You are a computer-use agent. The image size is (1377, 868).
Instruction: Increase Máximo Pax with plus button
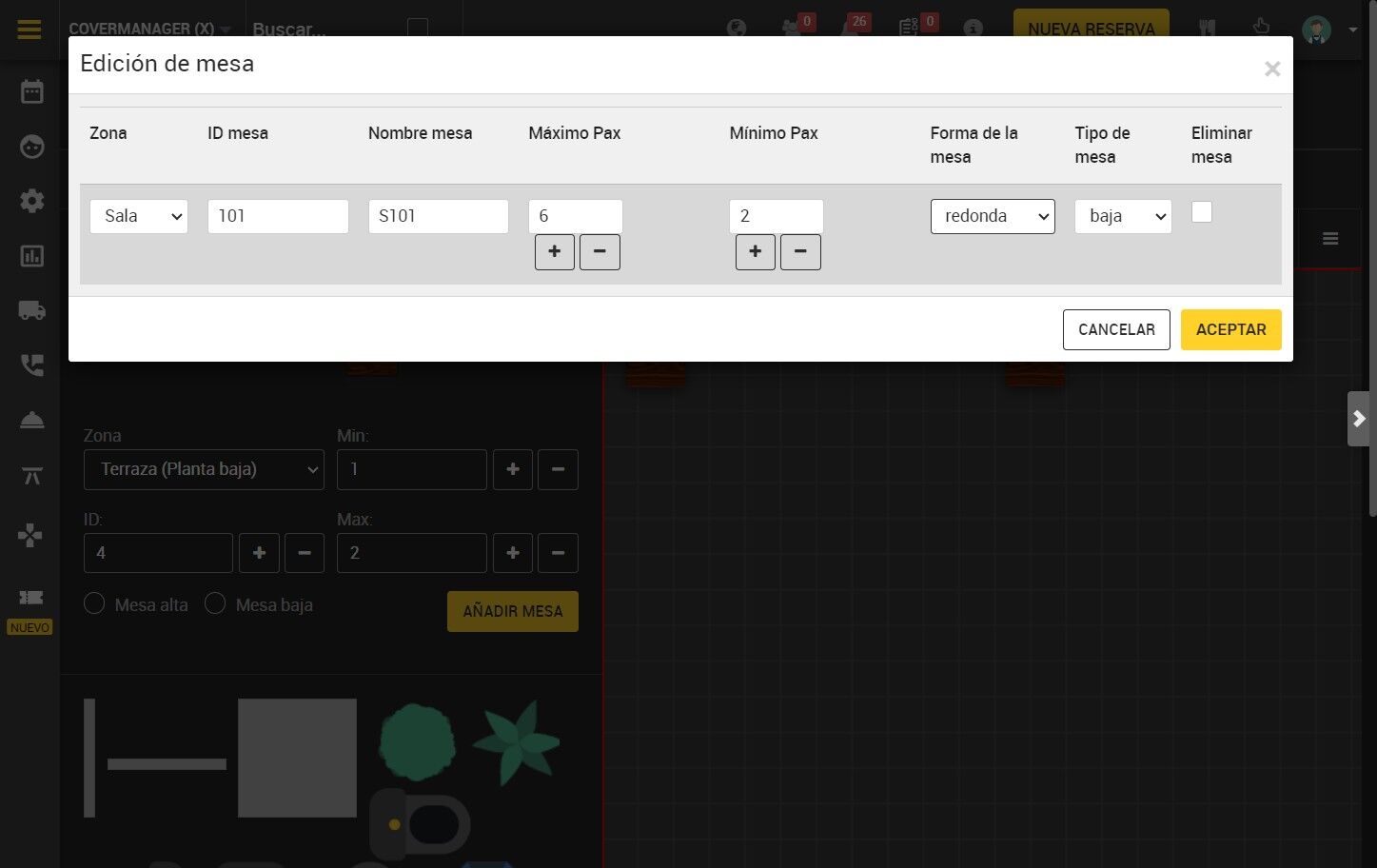pos(555,252)
